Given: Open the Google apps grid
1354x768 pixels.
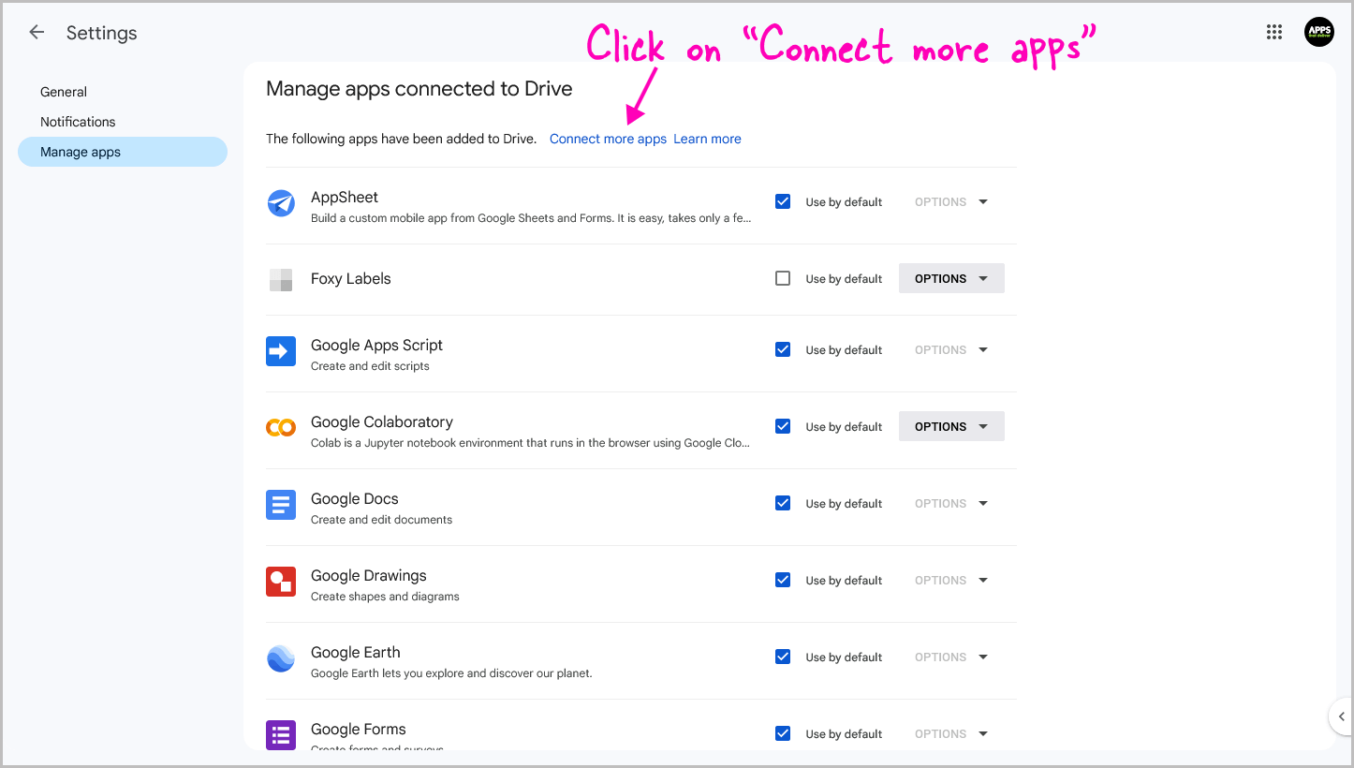Looking at the screenshot, I should click(x=1274, y=32).
